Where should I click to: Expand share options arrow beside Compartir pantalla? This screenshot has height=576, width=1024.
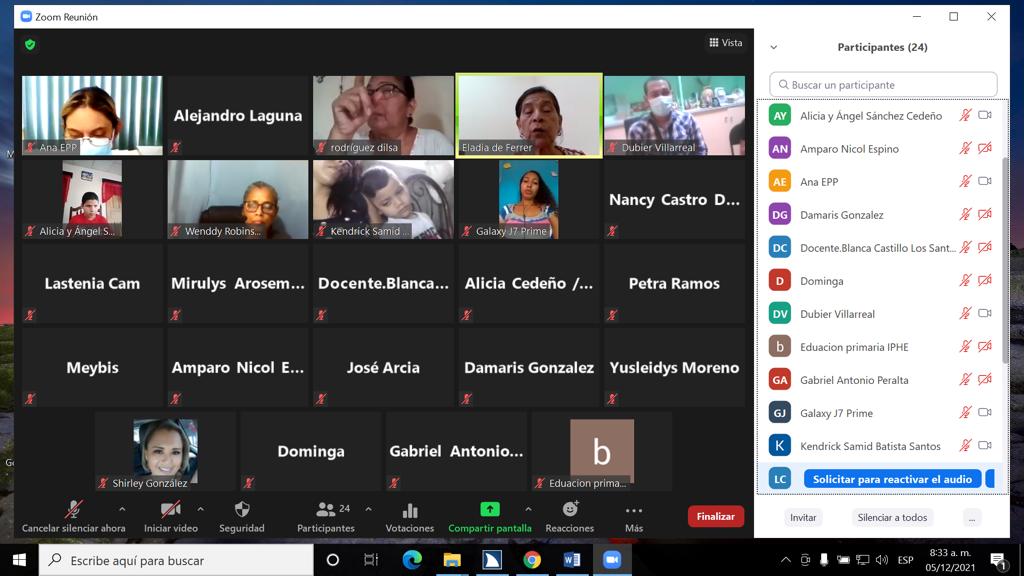coord(528,509)
